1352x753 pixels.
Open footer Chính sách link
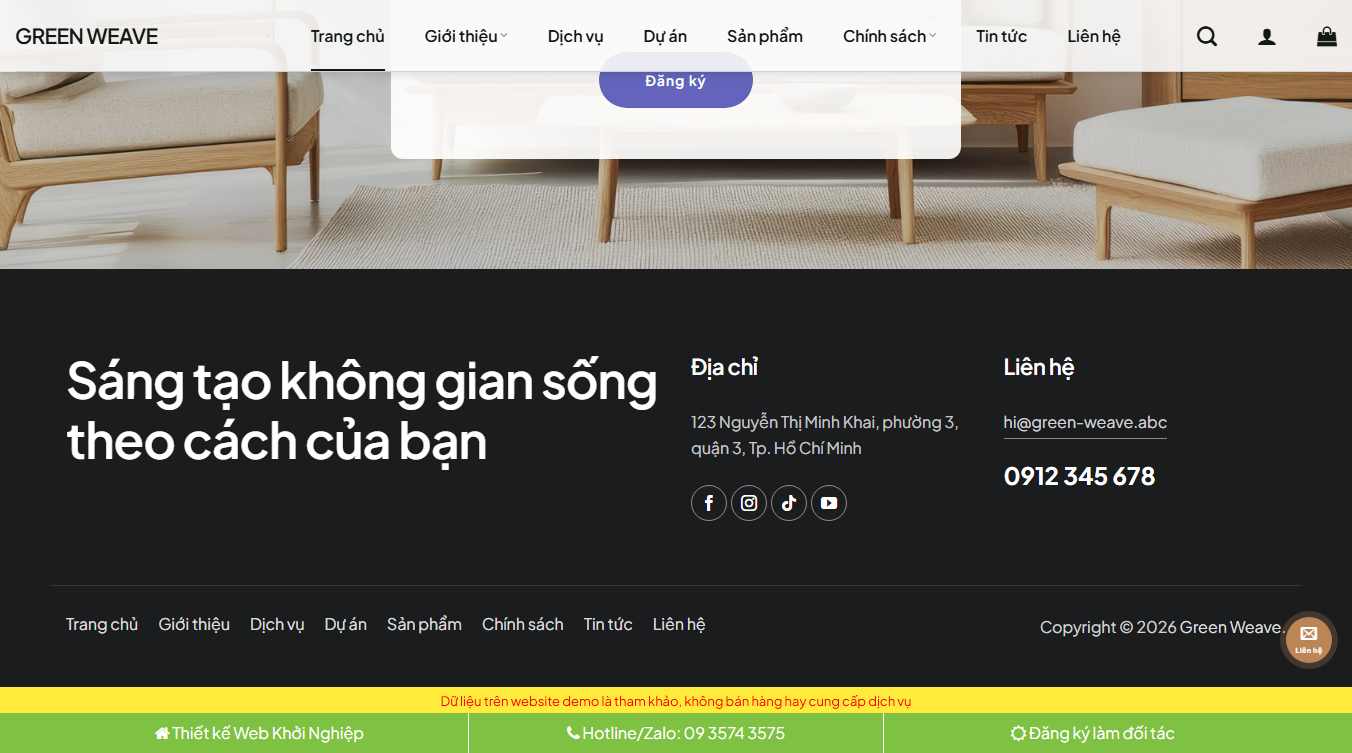[523, 624]
